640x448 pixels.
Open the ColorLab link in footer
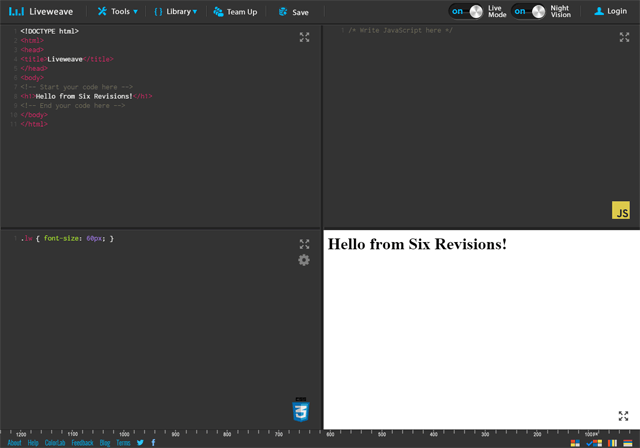55,443
